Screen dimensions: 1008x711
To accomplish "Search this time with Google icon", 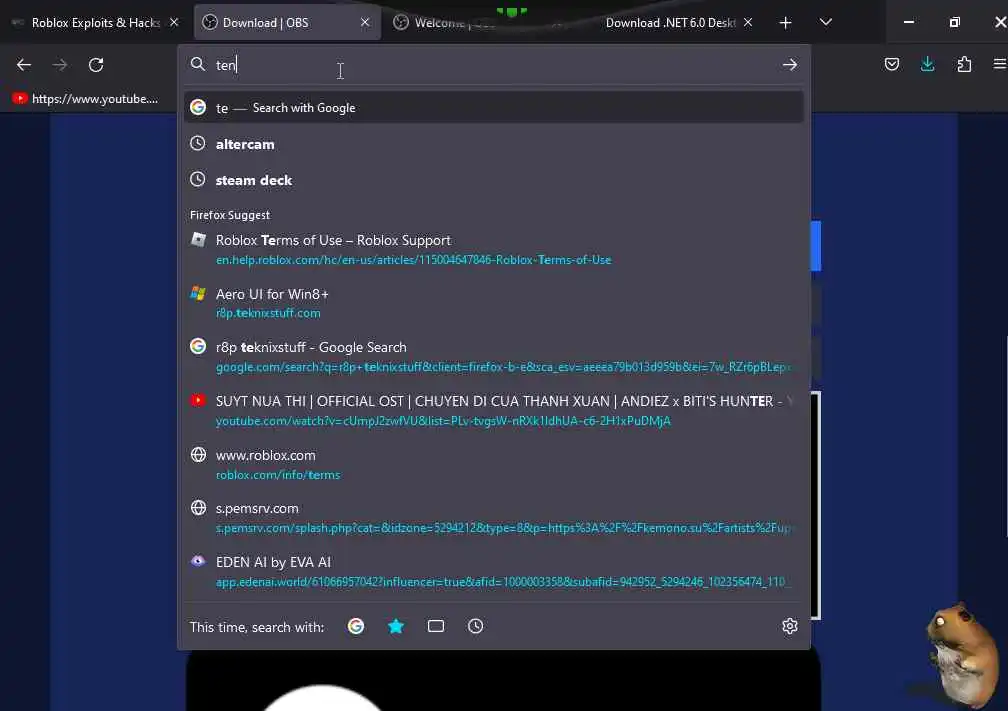I will pos(356,626).
